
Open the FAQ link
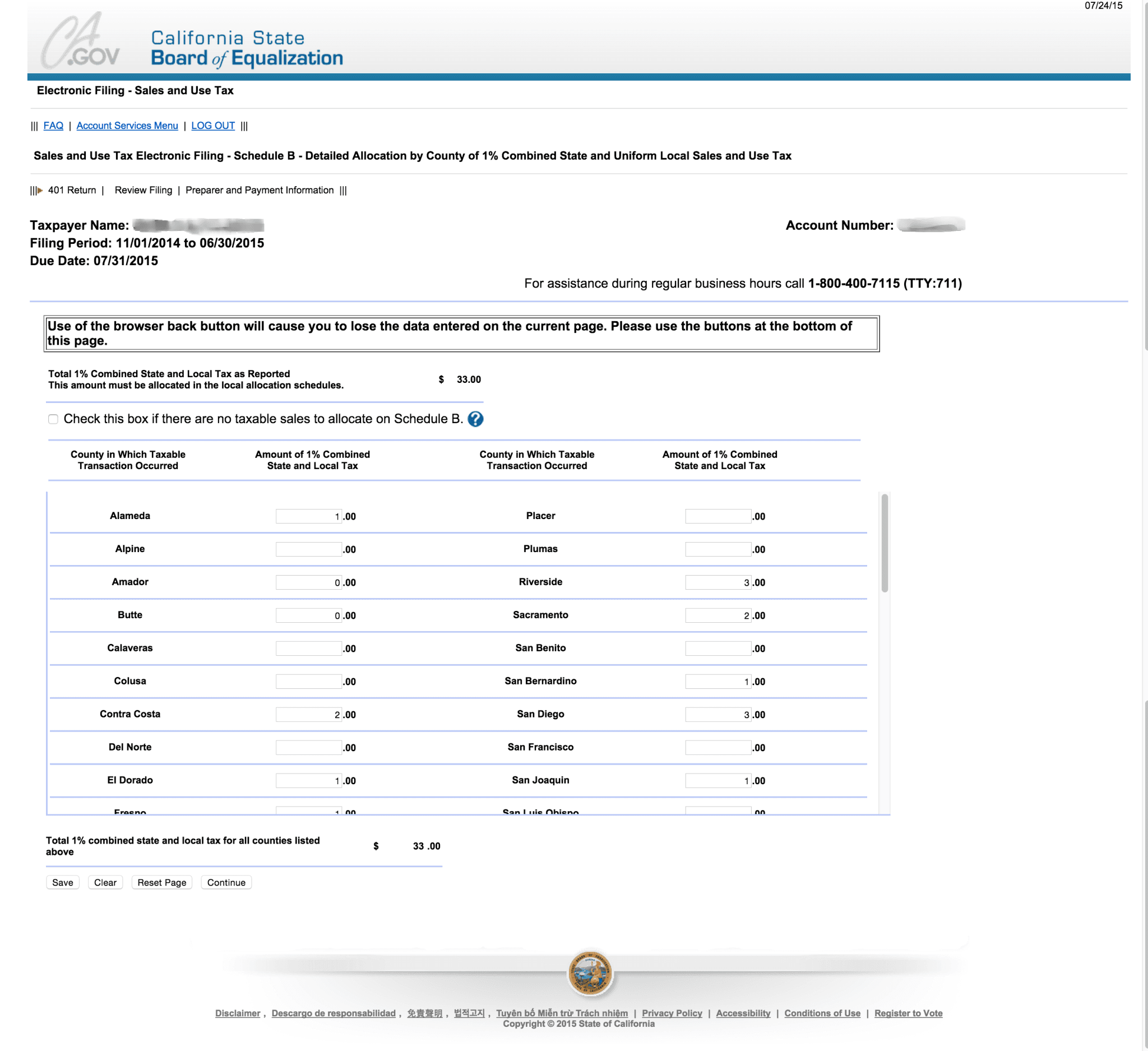[53, 126]
